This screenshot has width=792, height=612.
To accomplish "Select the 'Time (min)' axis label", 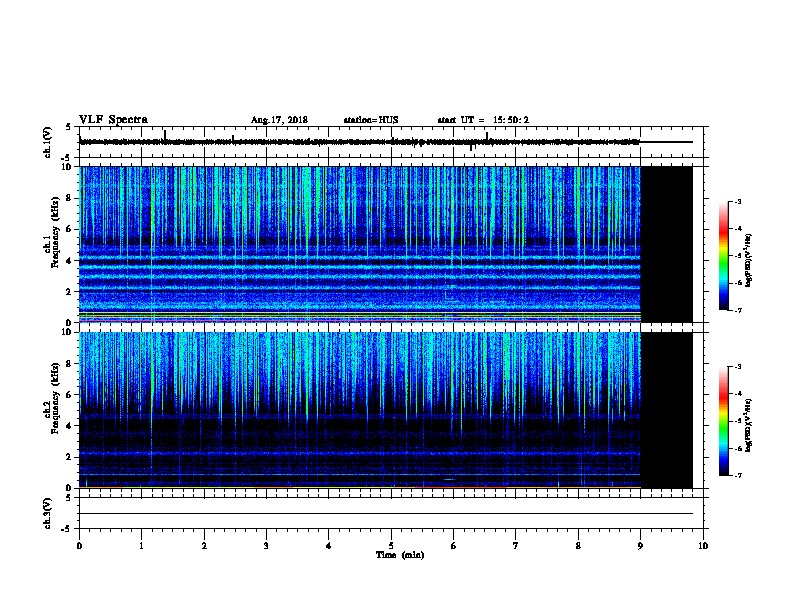I will pyautogui.click(x=400, y=555).
